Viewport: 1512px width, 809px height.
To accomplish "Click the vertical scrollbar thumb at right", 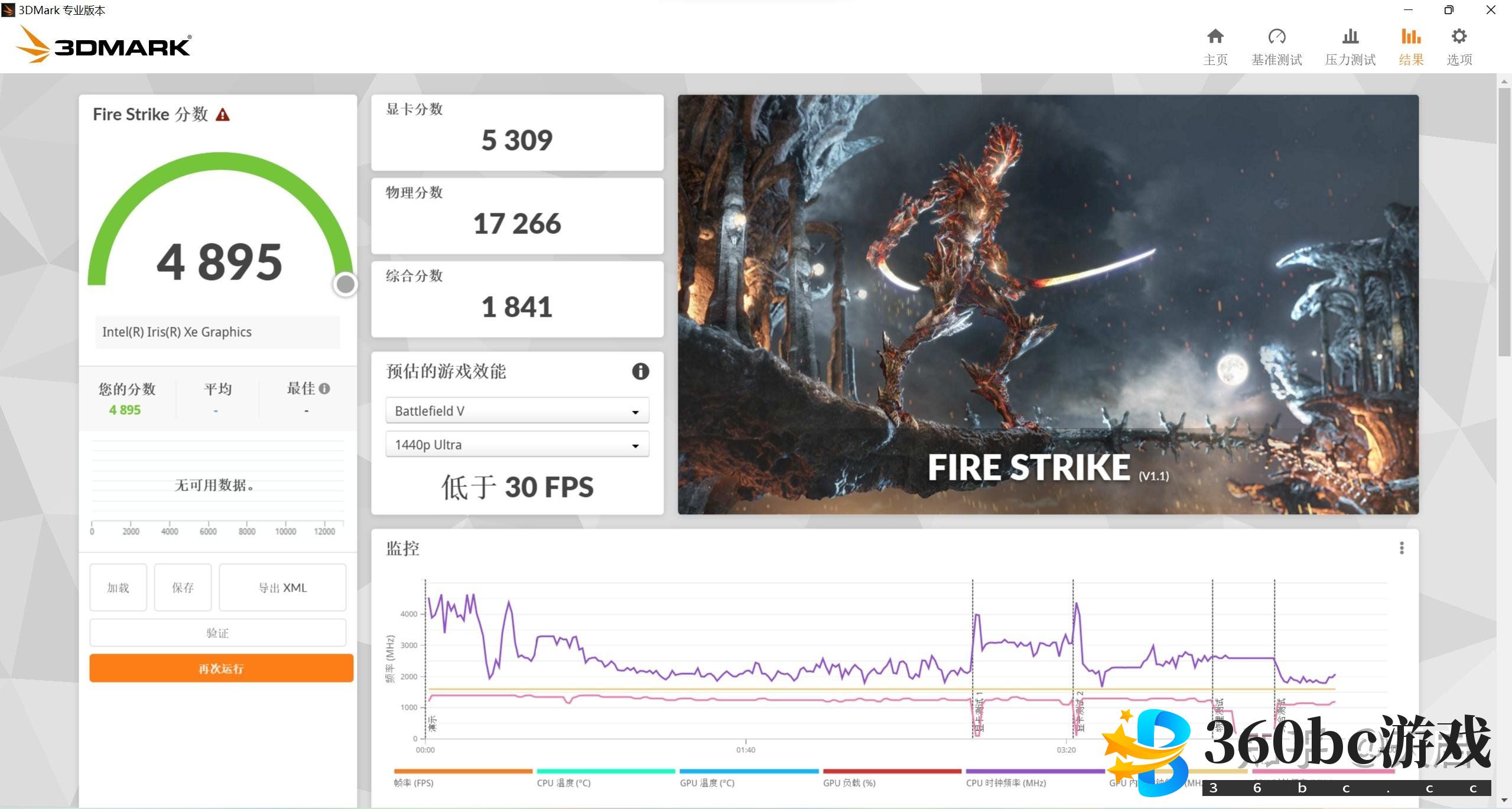I will click(x=1504, y=222).
